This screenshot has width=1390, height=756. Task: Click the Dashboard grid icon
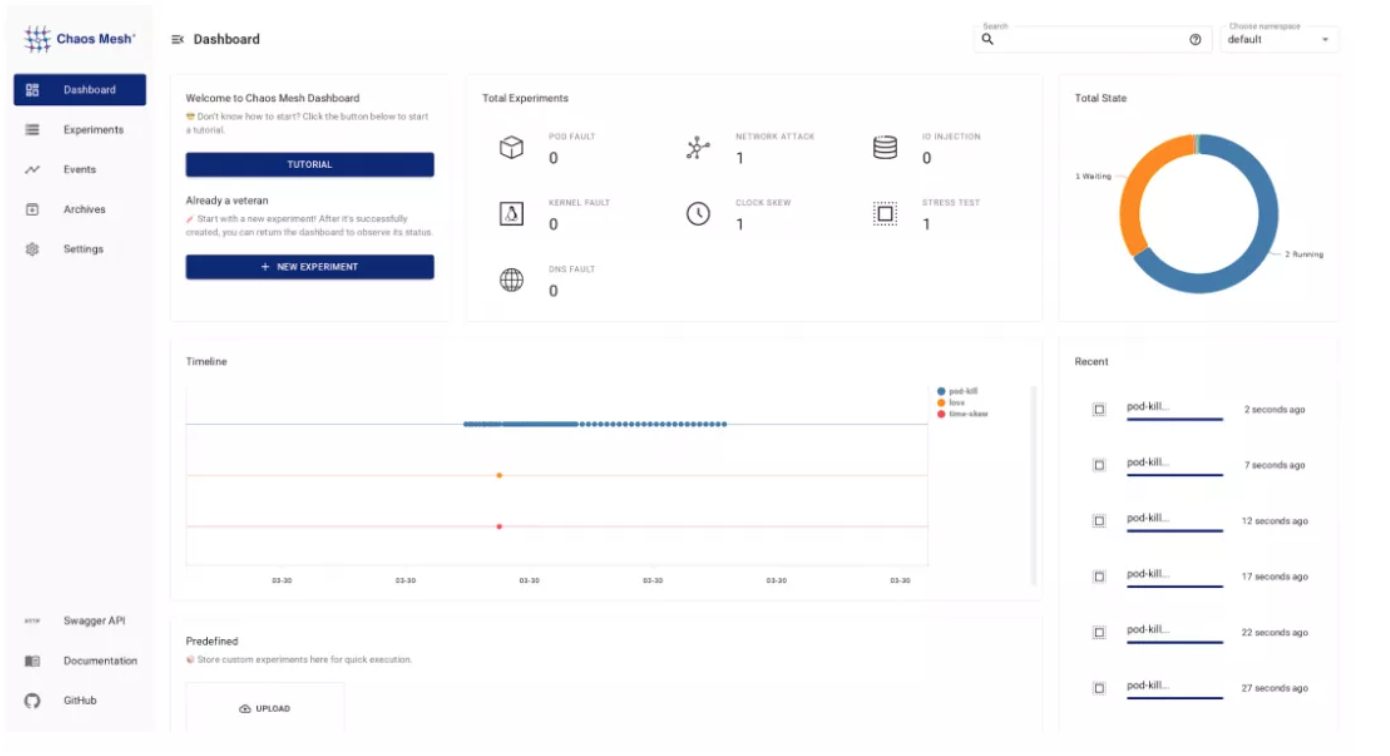[x=32, y=90]
